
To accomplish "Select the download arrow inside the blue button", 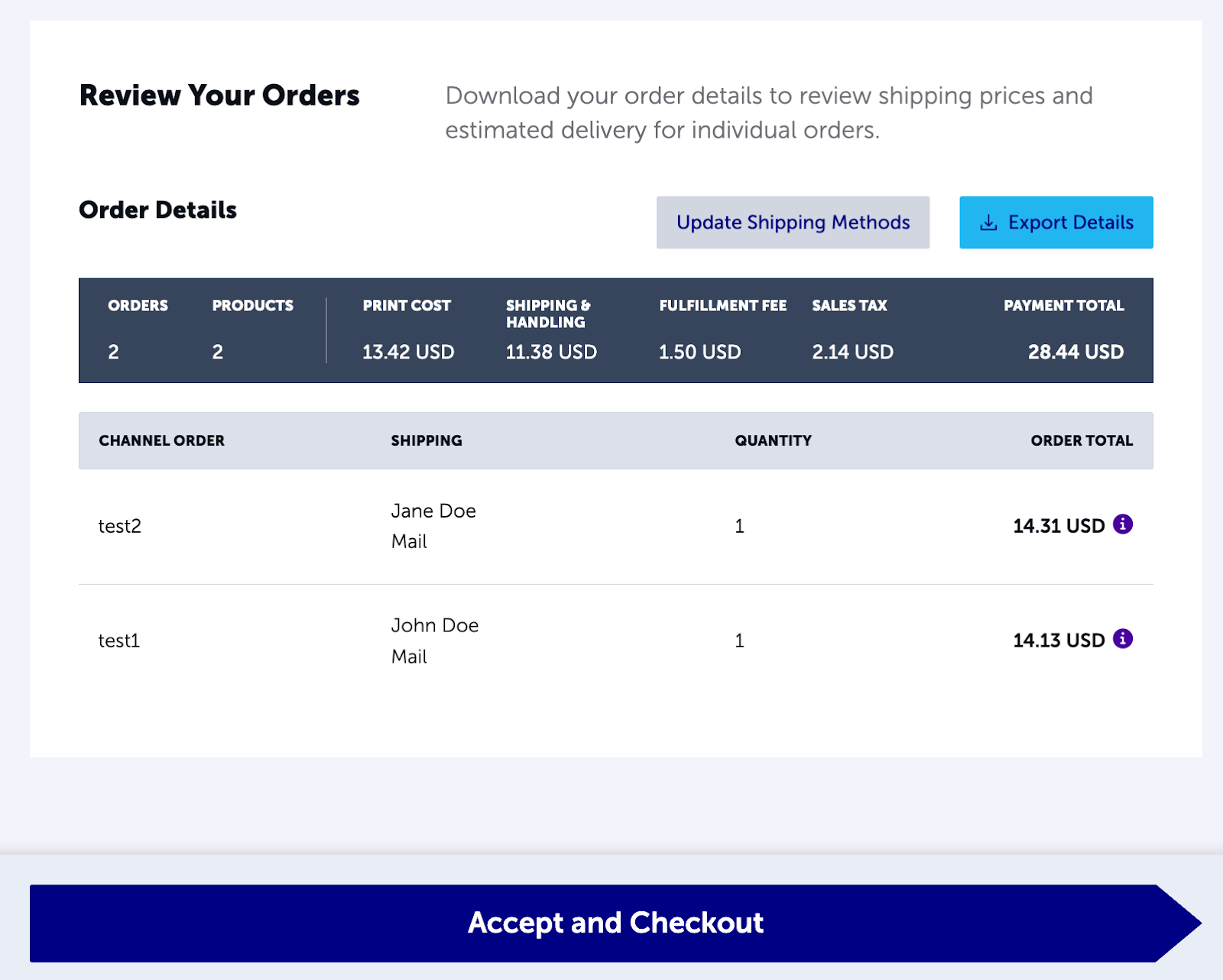I will pyautogui.click(x=989, y=222).
